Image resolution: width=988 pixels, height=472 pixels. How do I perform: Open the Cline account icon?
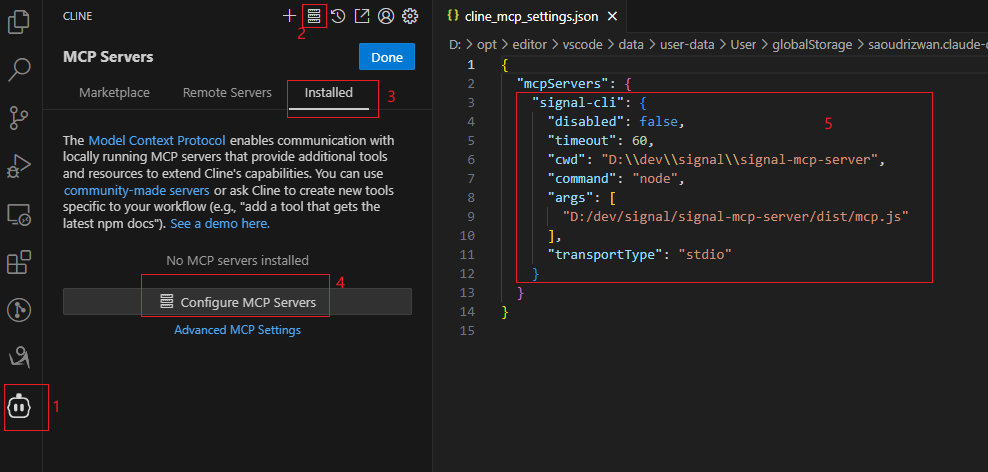click(386, 16)
